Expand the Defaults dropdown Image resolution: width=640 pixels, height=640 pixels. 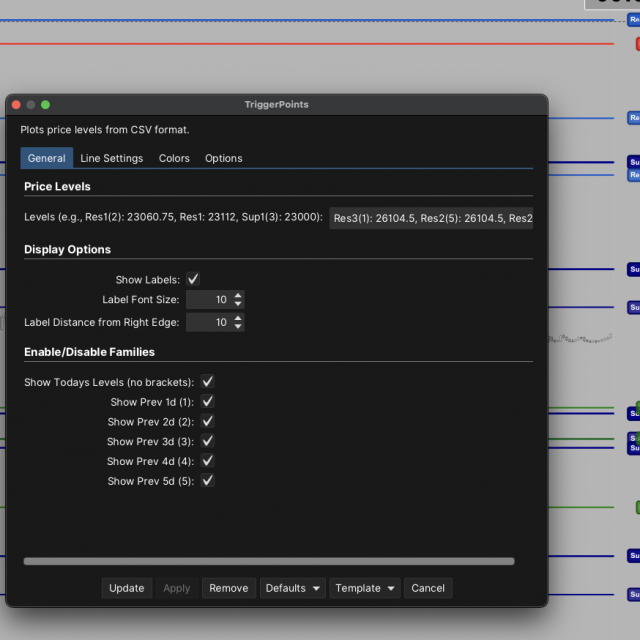[x=292, y=588]
